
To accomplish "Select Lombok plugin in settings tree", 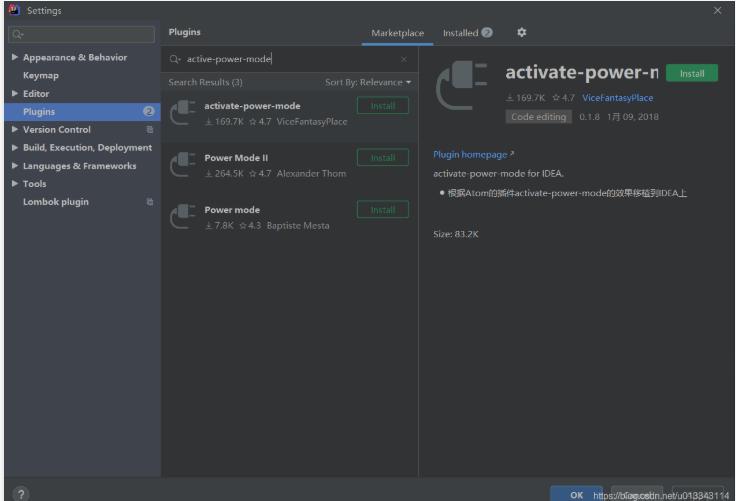I will pos(56,202).
